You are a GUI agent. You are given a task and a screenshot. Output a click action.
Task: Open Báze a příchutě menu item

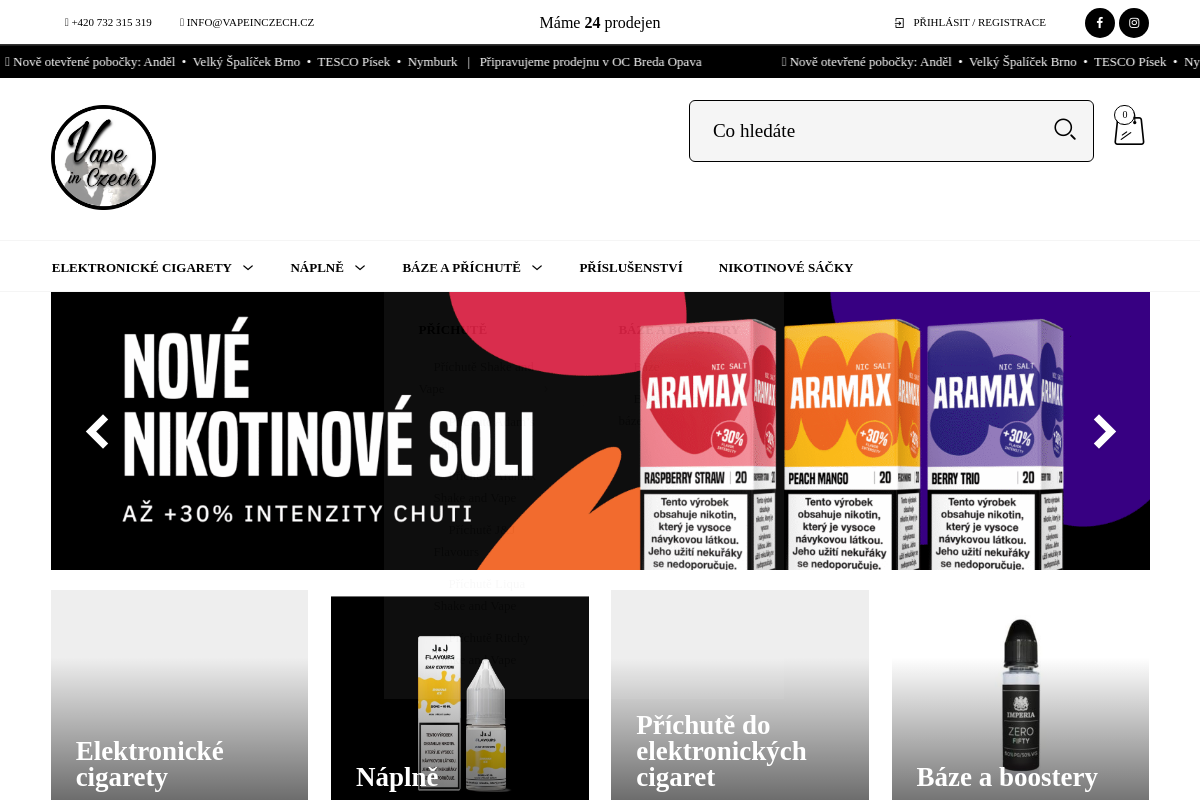462,268
